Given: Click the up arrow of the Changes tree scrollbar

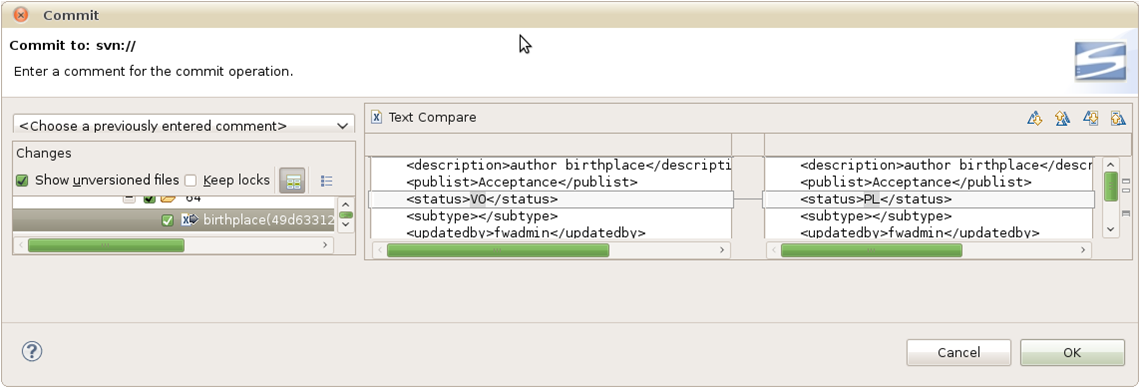Looking at the screenshot, I should (x=345, y=204).
